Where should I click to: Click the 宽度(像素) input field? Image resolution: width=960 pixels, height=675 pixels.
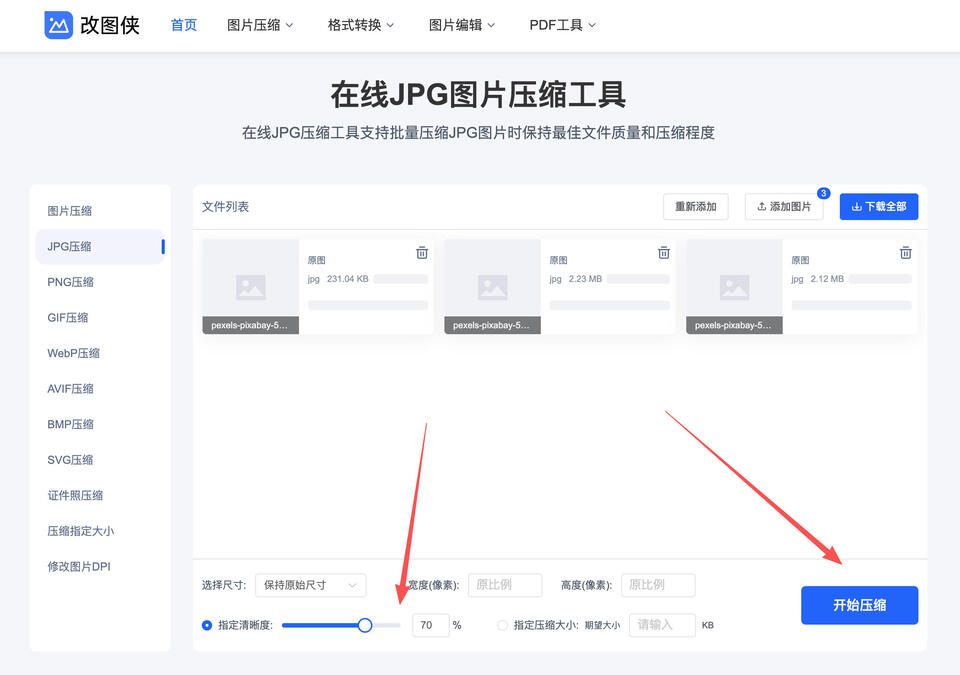[505, 585]
